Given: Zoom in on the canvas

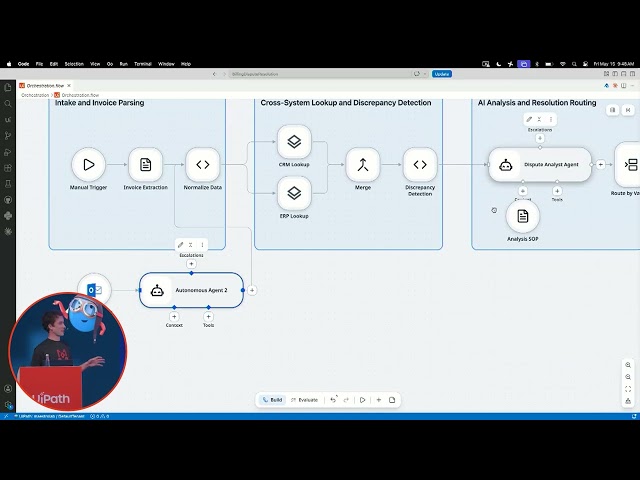Looking at the screenshot, I should pyautogui.click(x=628, y=365).
